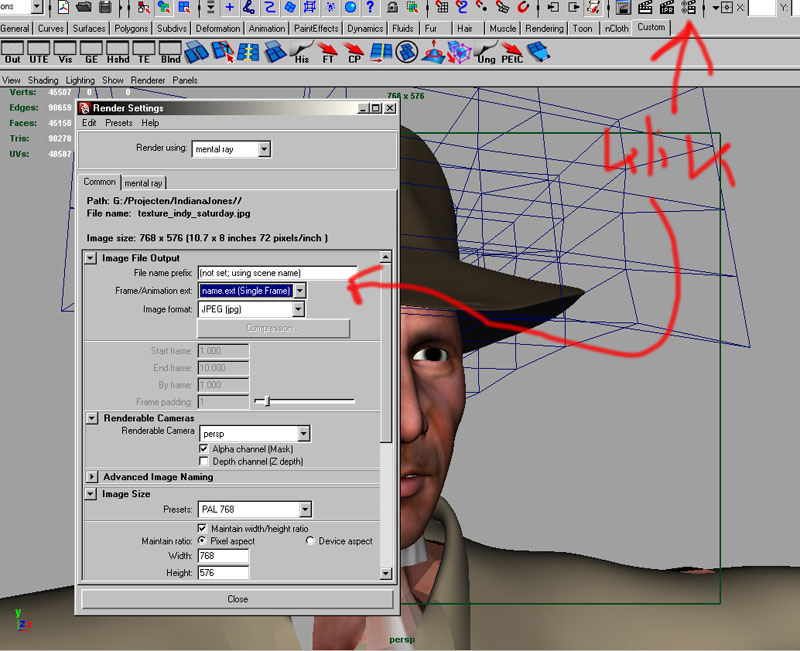This screenshot has width=800, height=651.
Task: Toggle the blue sphere rendering mask icon
Action: [351, 7]
